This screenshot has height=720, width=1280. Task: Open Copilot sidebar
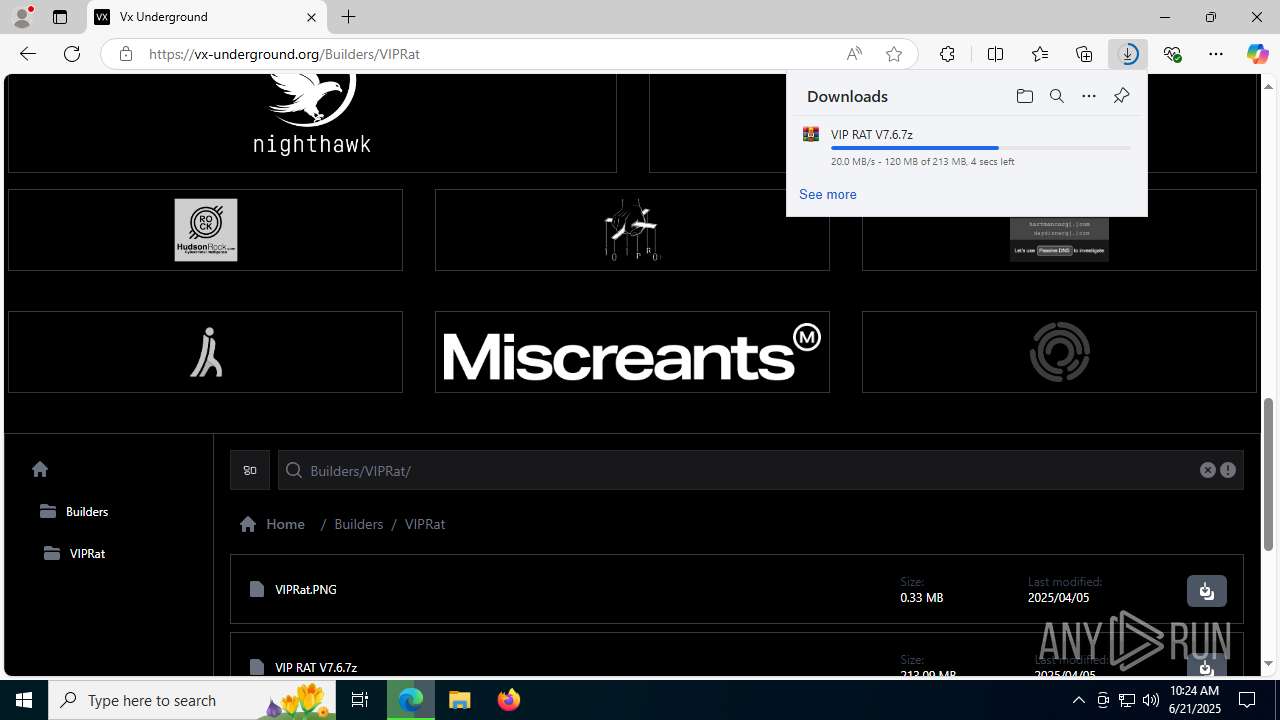point(1257,54)
